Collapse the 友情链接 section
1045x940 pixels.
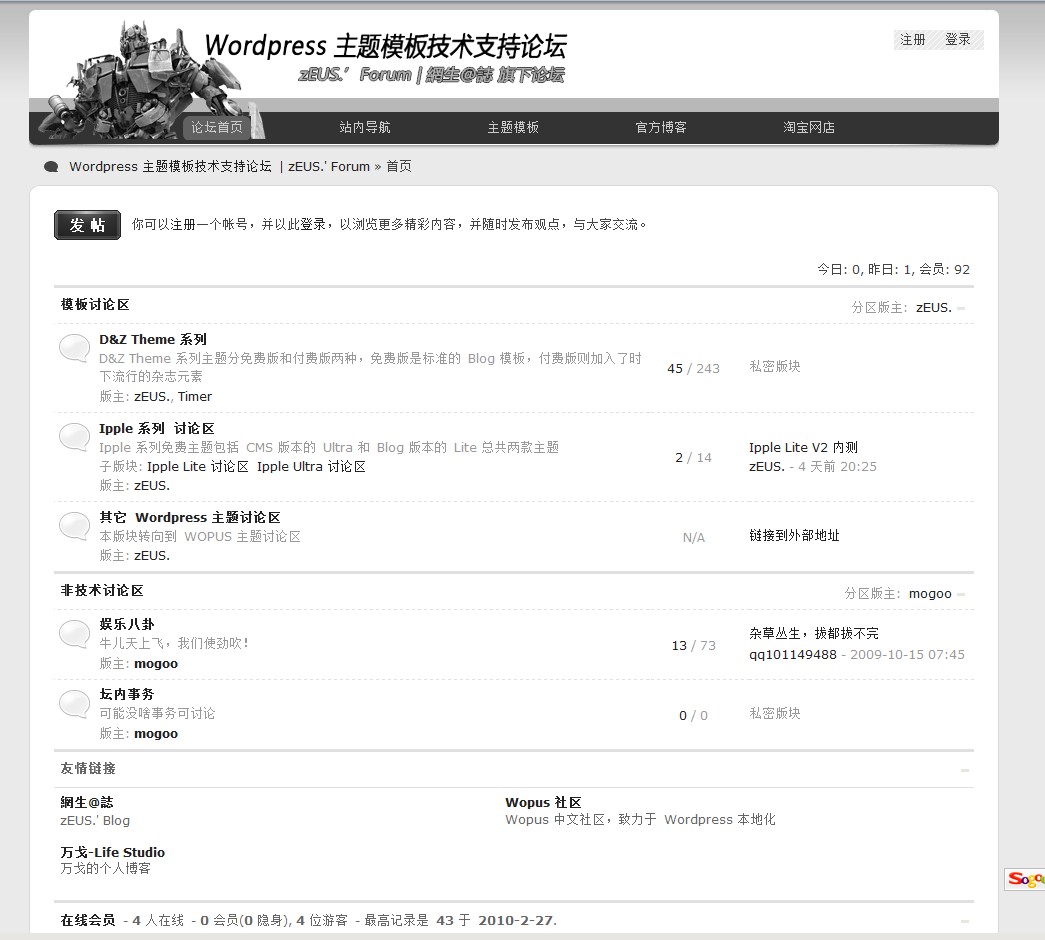click(964, 770)
